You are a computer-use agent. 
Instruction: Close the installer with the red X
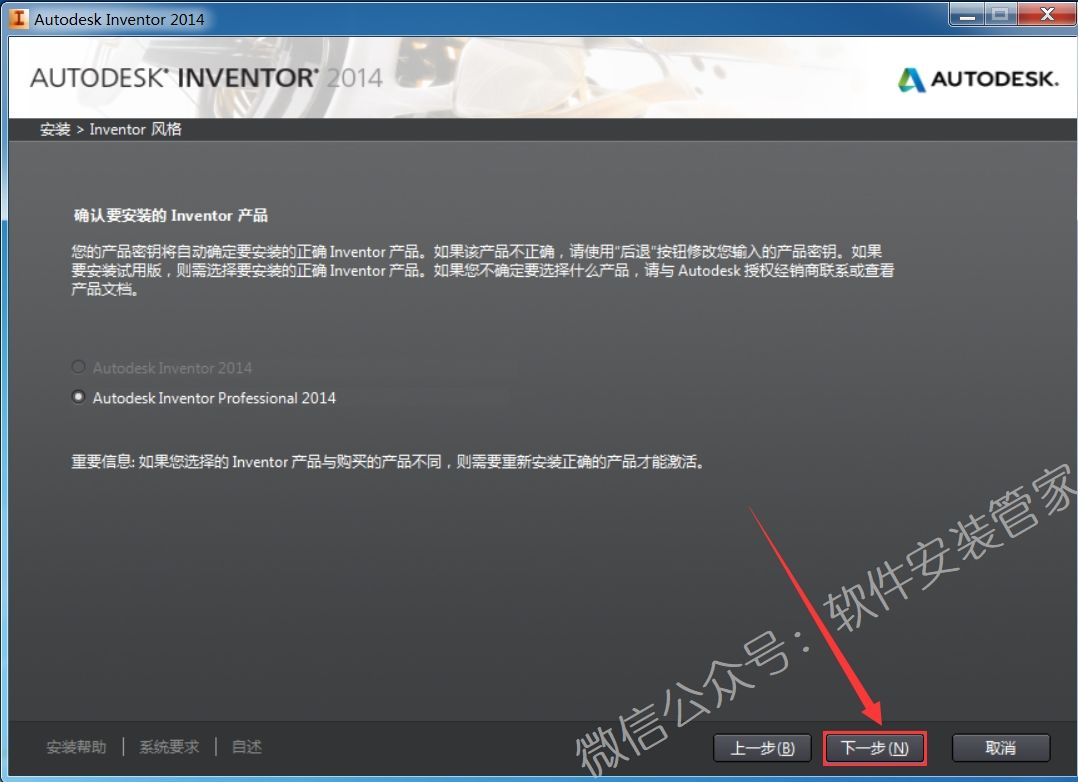[x=1046, y=15]
